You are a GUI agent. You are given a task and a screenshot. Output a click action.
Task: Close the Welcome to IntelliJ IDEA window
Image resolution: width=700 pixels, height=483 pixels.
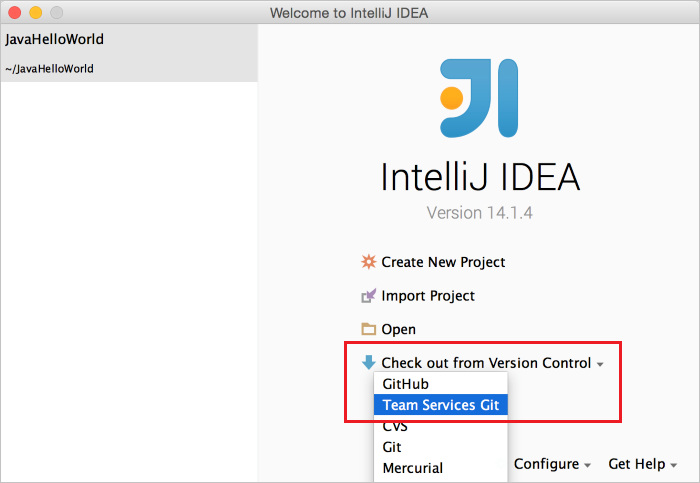(14, 13)
